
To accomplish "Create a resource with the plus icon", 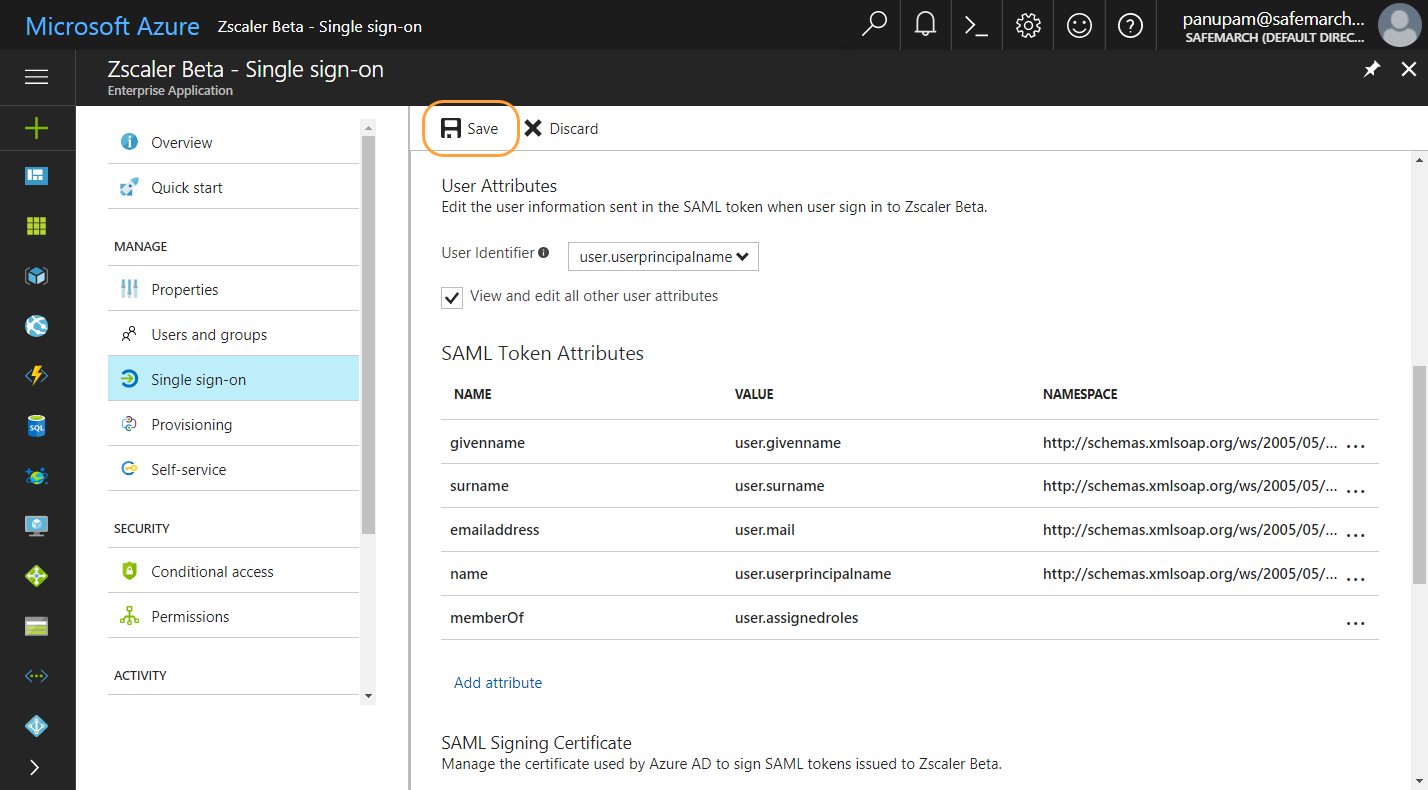I will pyautogui.click(x=36, y=128).
